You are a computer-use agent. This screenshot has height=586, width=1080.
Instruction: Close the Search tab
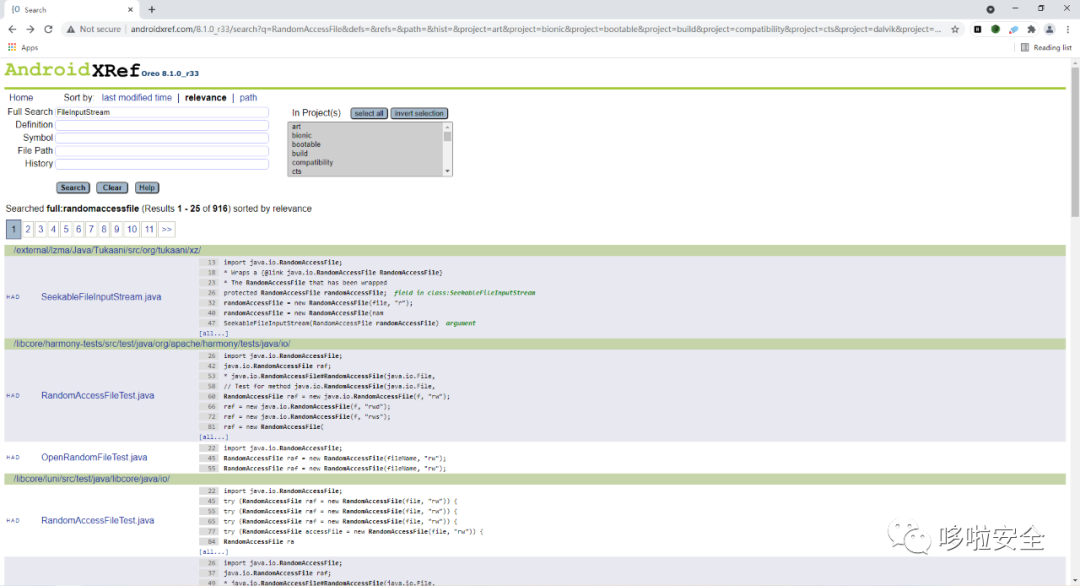pyautogui.click(x=130, y=10)
